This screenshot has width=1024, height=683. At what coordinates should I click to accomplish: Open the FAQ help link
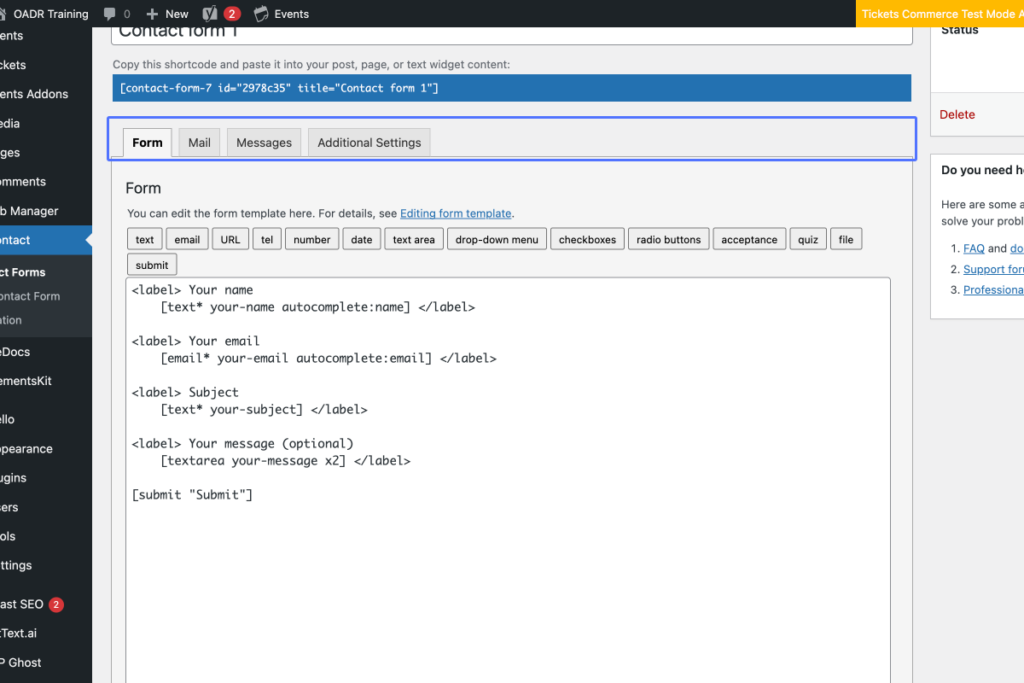[974, 248]
